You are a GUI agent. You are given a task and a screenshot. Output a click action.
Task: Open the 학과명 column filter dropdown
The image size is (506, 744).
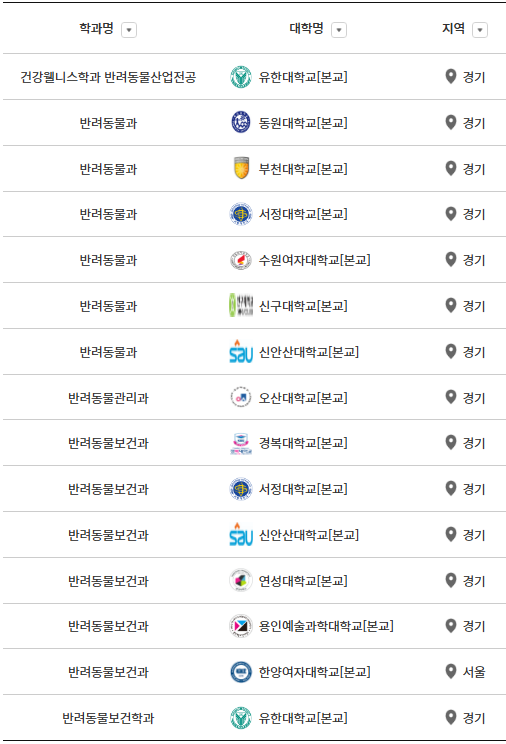point(129,30)
